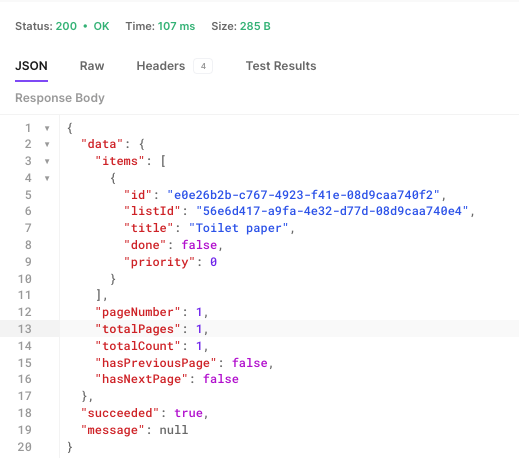This screenshot has width=519, height=465.
Task: Click the Headers count badge 4
Action: click(203, 66)
